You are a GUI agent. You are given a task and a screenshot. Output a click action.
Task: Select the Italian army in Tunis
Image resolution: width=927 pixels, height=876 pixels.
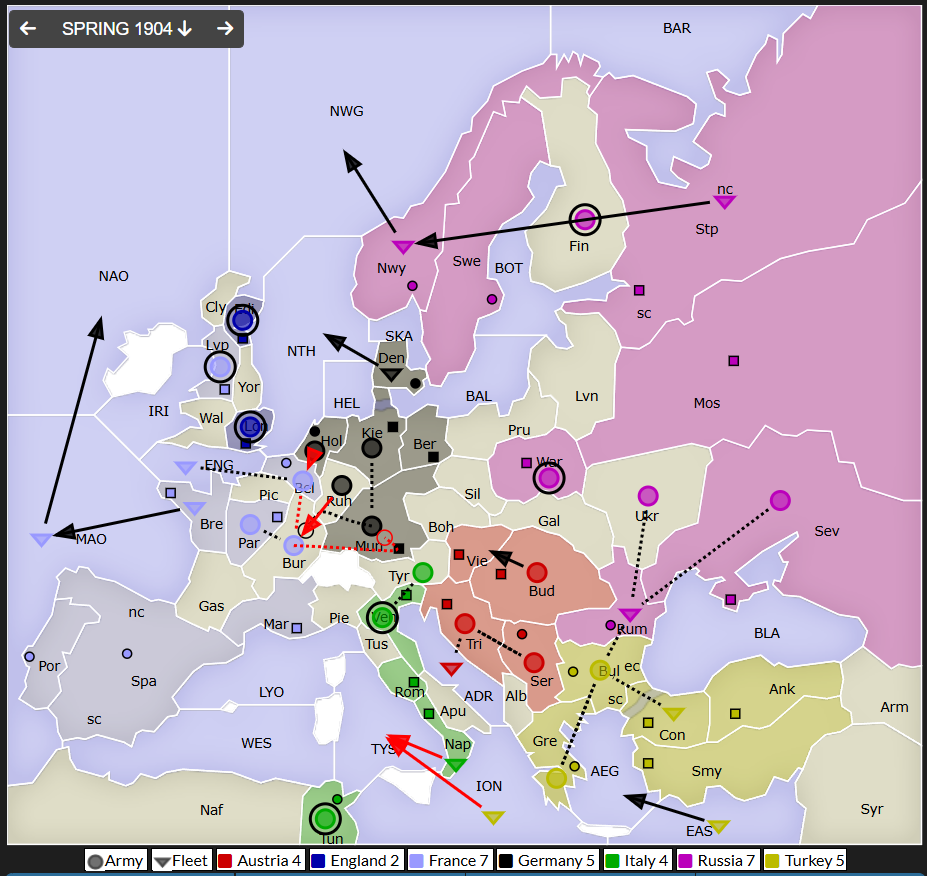pos(324,819)
